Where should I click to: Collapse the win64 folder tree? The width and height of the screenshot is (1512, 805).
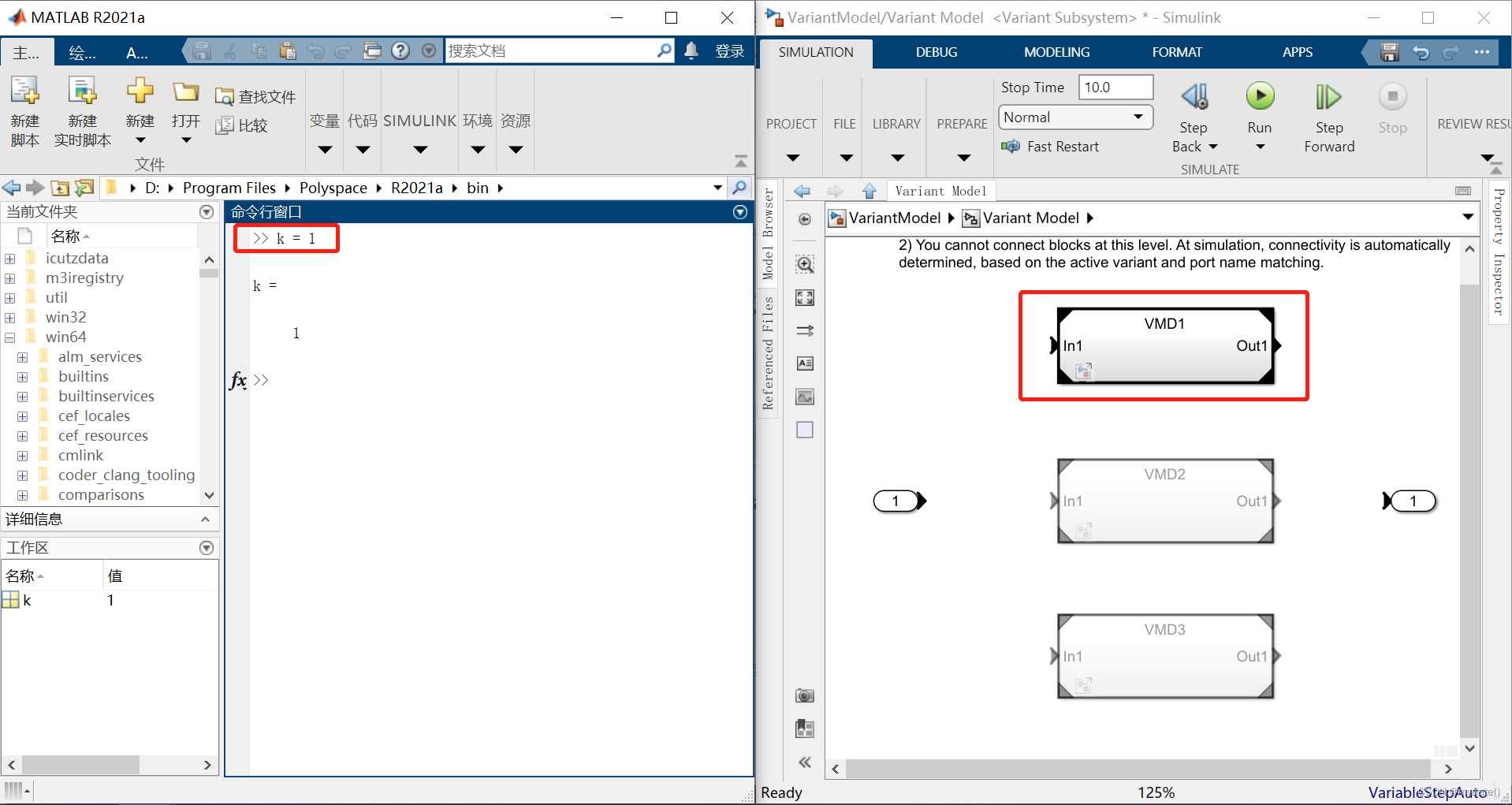(10, 337)
